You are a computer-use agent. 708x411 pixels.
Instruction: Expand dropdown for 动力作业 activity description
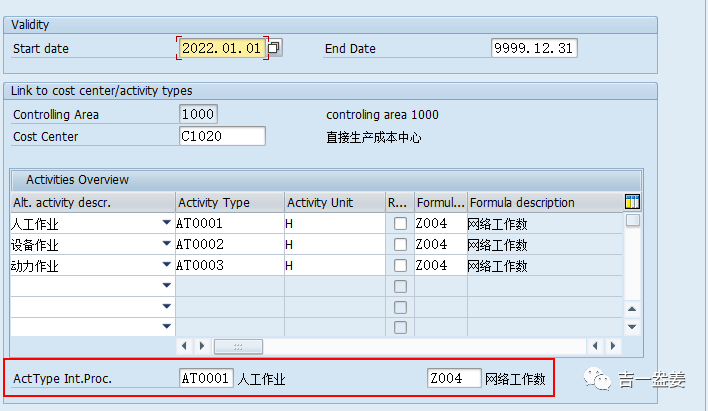click(x=167, y=264)
